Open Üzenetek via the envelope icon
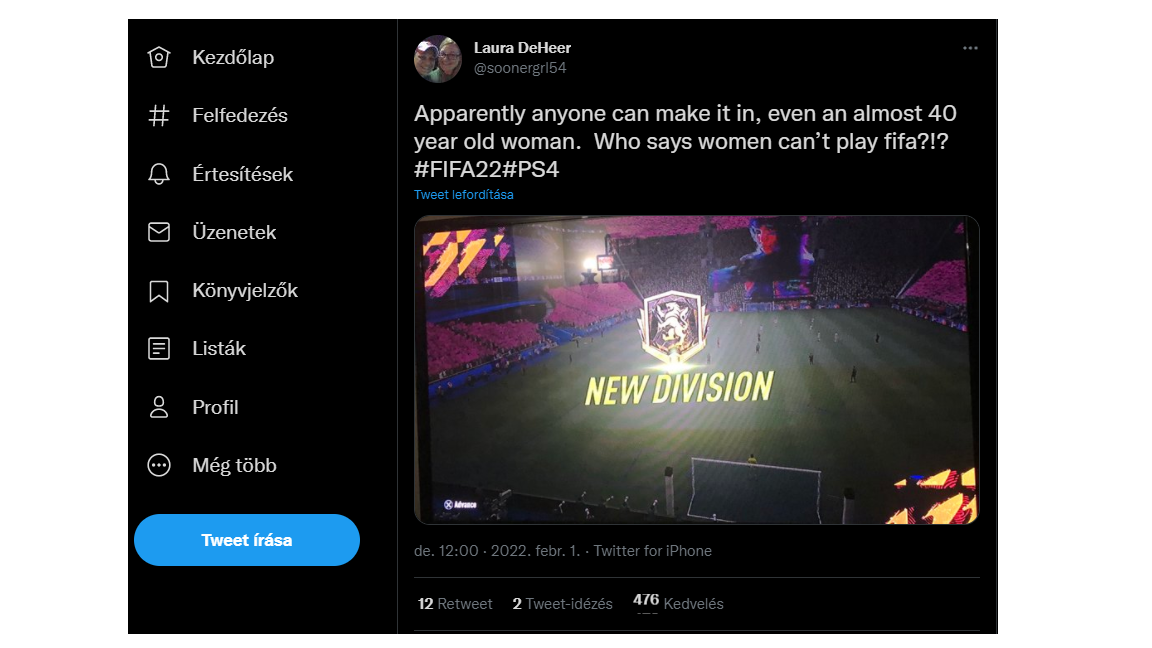The height and width of the screenshot is (648, 1152). click(x=158, y=232)
